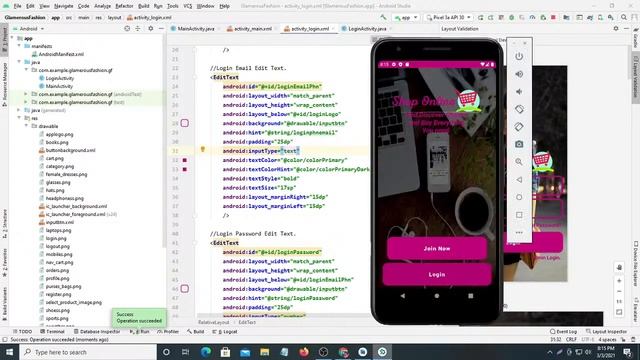This screenshot has height=360, width=640.
Task: Open Windows Task View
Action: [x=185, y=352]
